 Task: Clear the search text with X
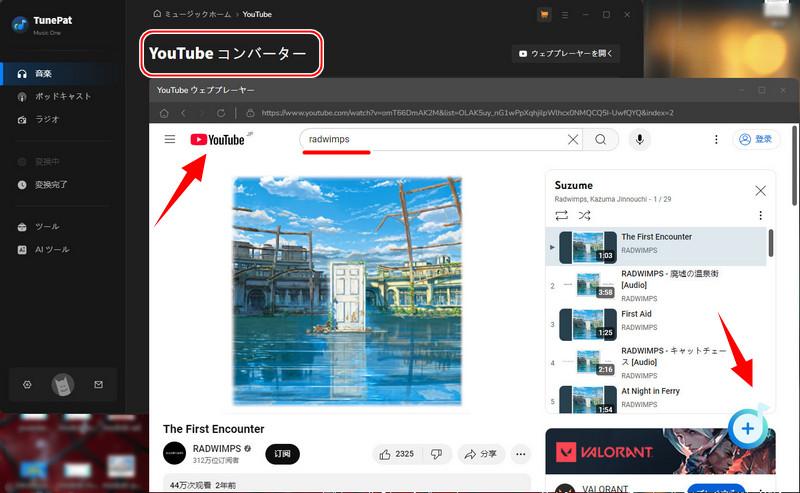[573, 139]
